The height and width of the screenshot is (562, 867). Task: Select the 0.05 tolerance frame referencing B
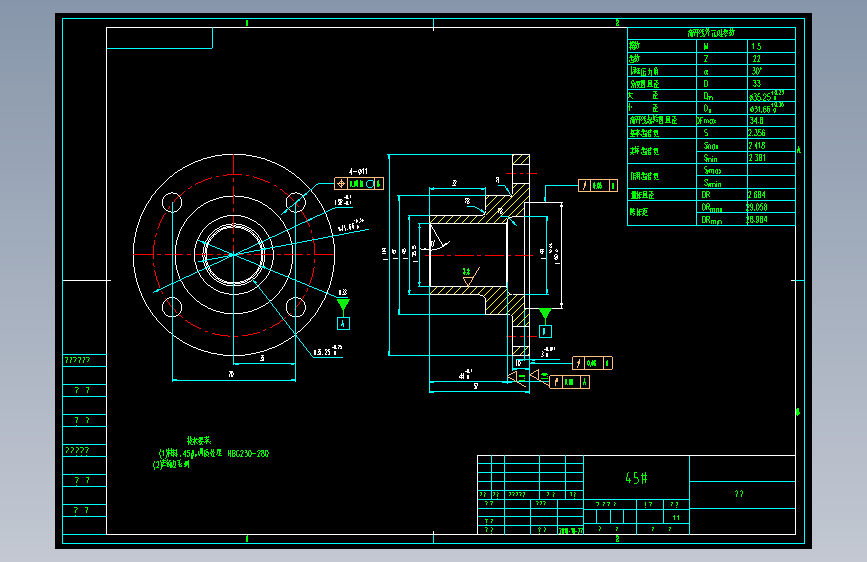(x=592, y=363)
